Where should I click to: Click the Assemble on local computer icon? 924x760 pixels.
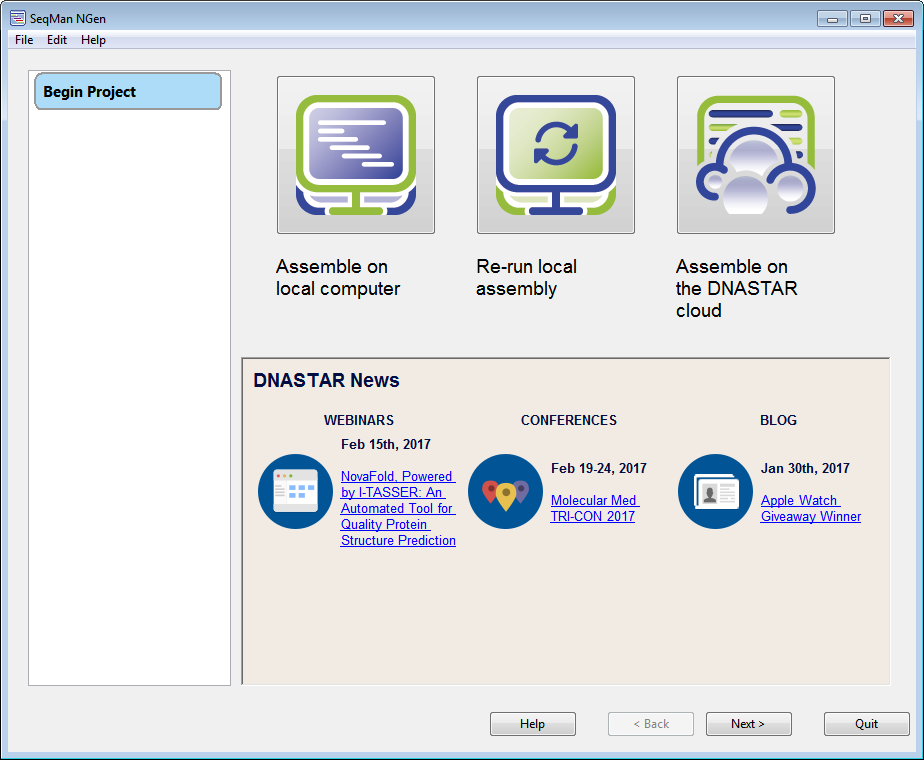pyautogui.click(x=356, y=155)
